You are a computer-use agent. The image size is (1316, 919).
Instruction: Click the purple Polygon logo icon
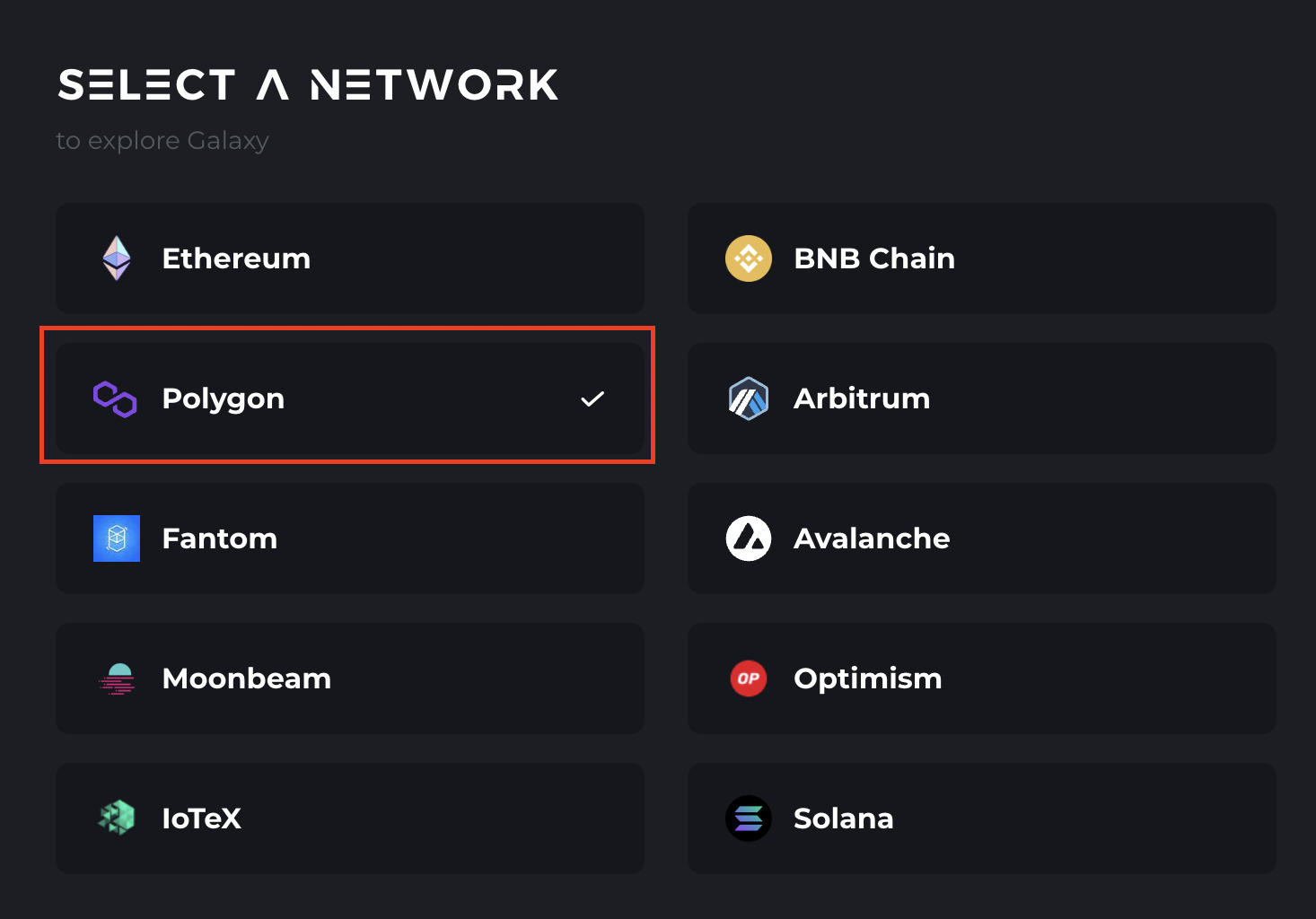[x=116, y=398]
